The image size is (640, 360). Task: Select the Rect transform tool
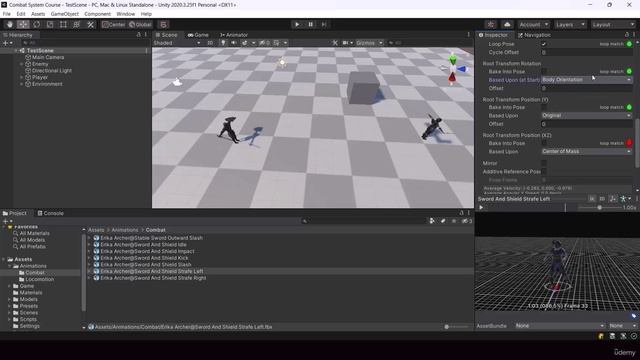click(x=63, y=24)
